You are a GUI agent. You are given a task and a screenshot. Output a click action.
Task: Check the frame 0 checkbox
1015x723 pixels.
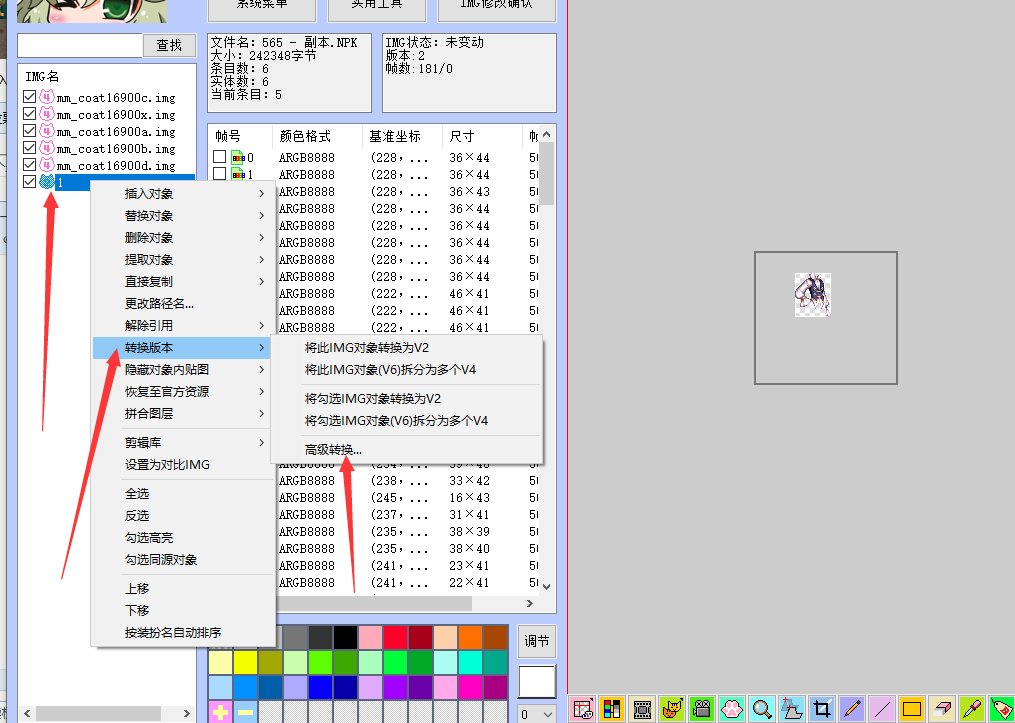[219, 158]
